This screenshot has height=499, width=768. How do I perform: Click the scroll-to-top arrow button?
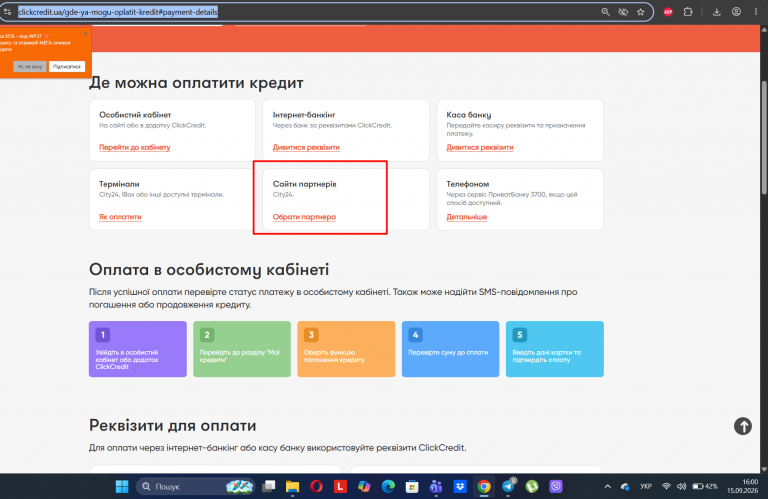pos(743,426)
